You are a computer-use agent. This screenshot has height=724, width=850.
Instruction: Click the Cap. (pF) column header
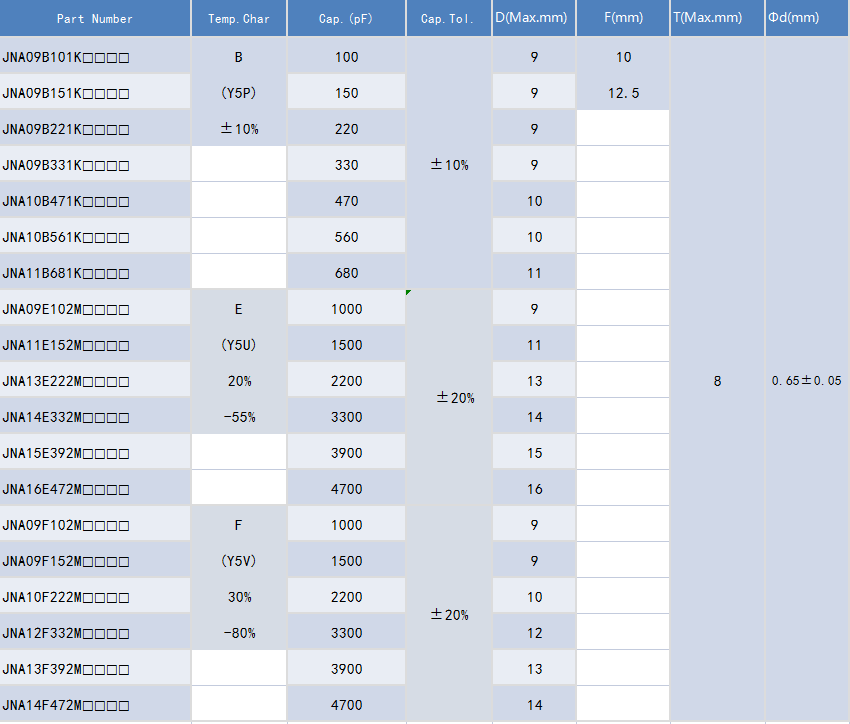pos(346,18)
